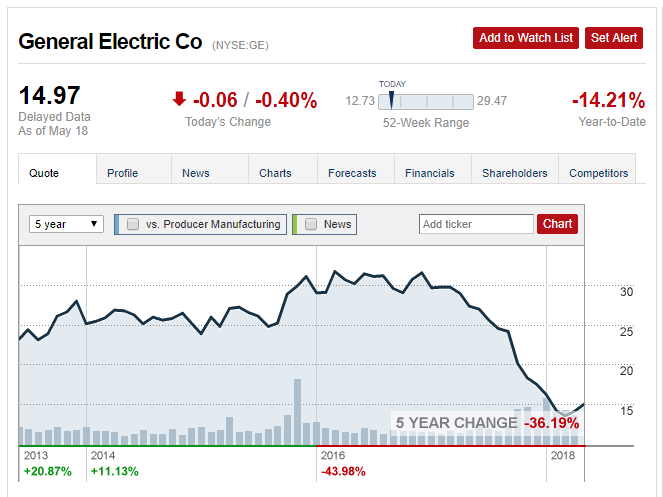
Task: Click Add to Watch List button
Action: point(526,38)
